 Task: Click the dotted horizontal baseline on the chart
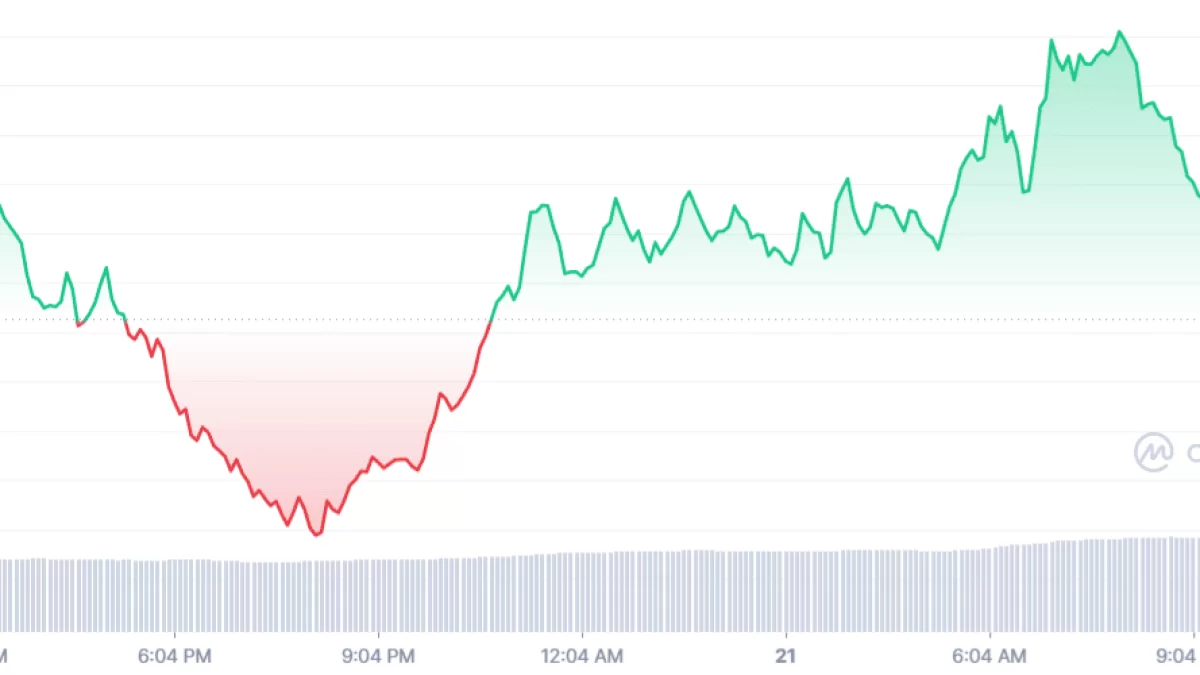(700, 320)
